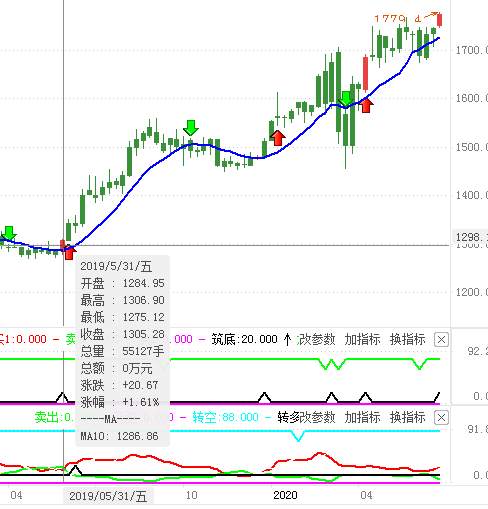Click the tall red candle above the April 2020 buy arrow
This screenshot has width=488, height=509.
366,73
